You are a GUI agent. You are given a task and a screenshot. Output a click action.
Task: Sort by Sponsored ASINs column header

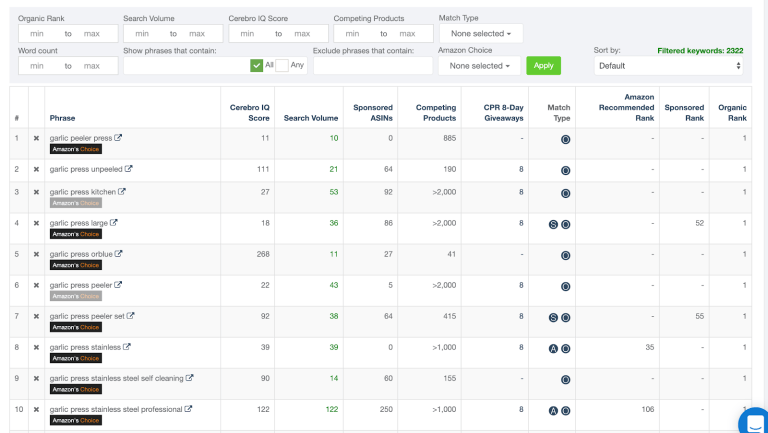tap(373, 113)
